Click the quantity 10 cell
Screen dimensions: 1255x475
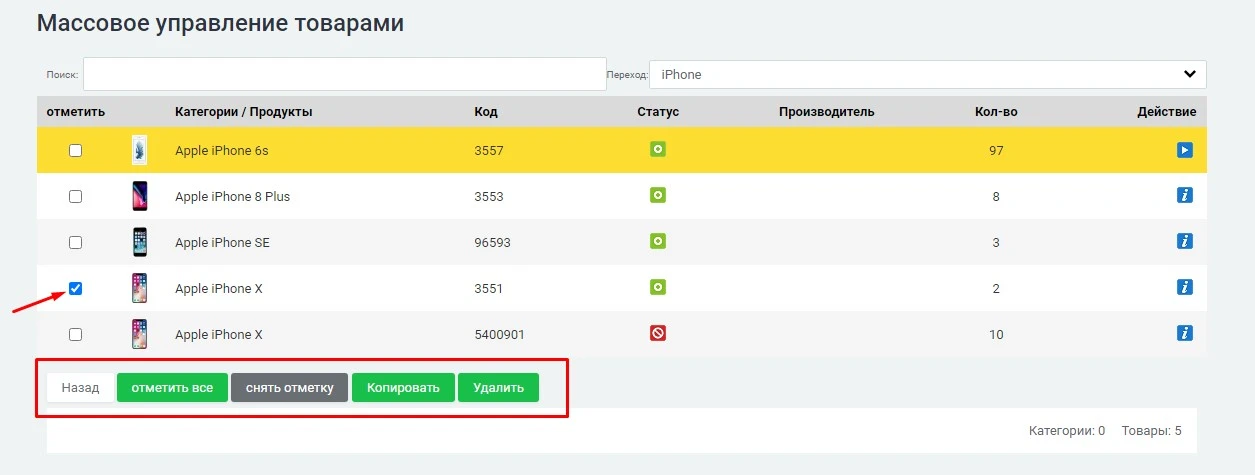click(x=996, y=334)
